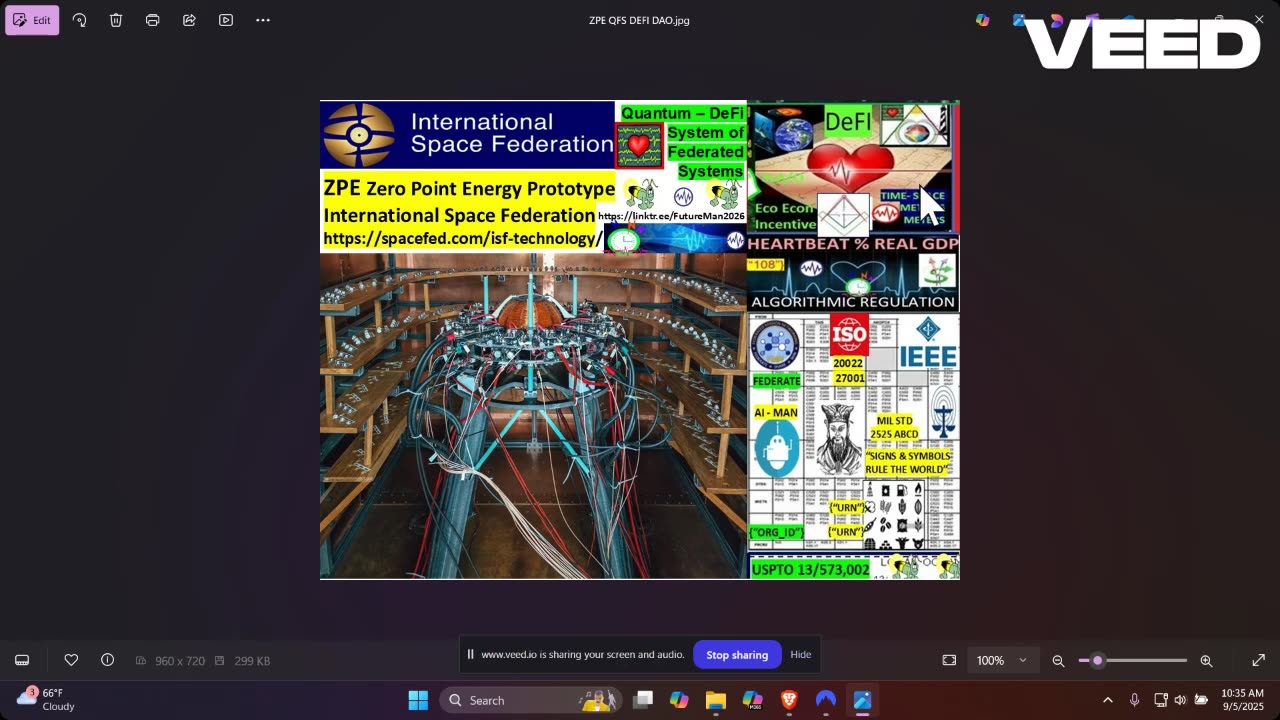Click the fit-to-window zoom icon
Screen dimensions: 1280x720
click(x=949, y=660)
